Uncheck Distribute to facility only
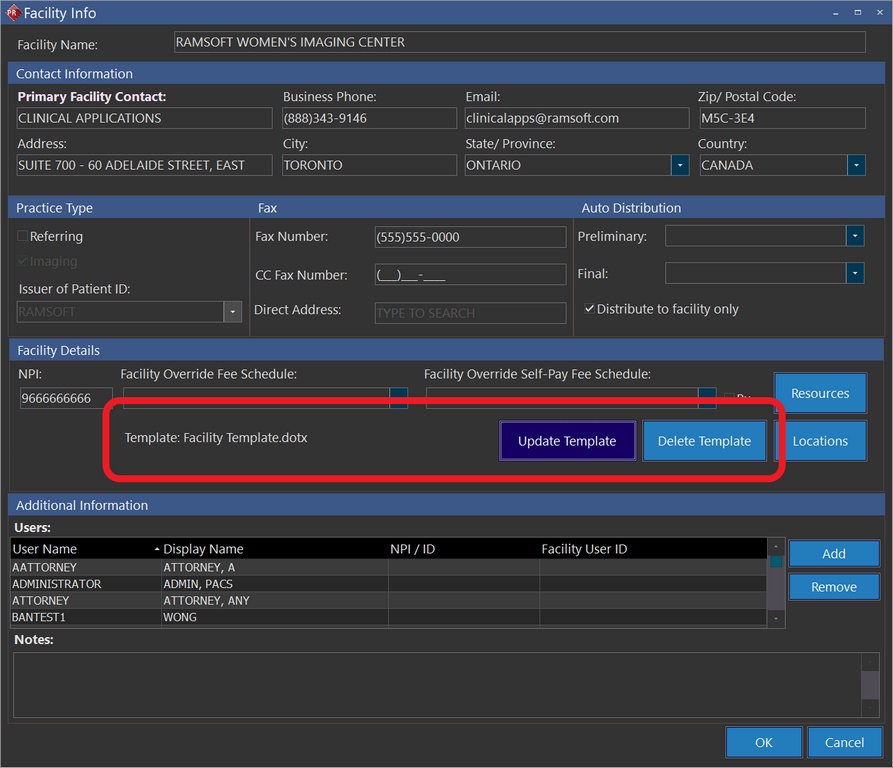This screenshot has height=768, width=893. [590, 309]
